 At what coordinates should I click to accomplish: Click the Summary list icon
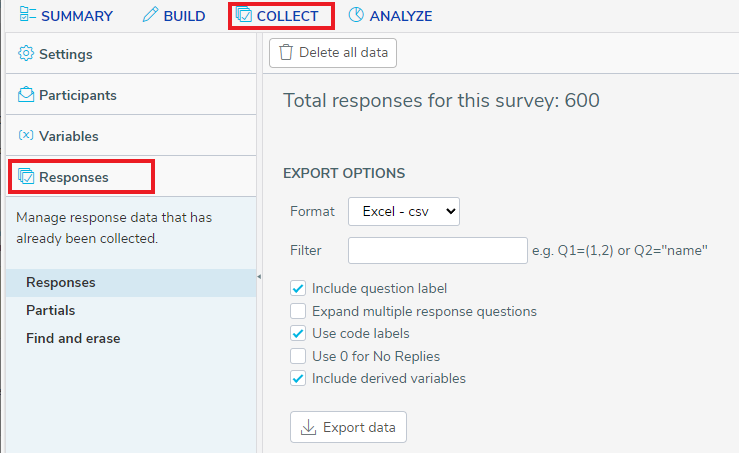click(27, 15)
